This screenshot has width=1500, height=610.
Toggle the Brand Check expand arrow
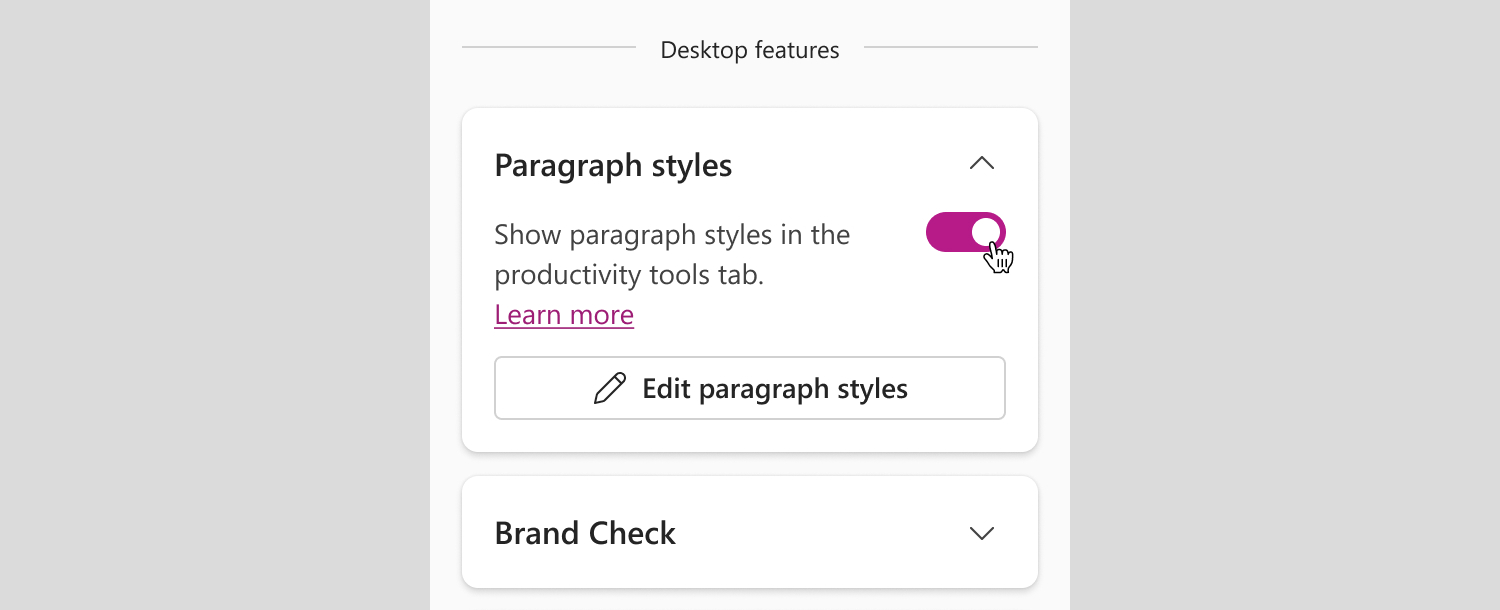(982, 533)
